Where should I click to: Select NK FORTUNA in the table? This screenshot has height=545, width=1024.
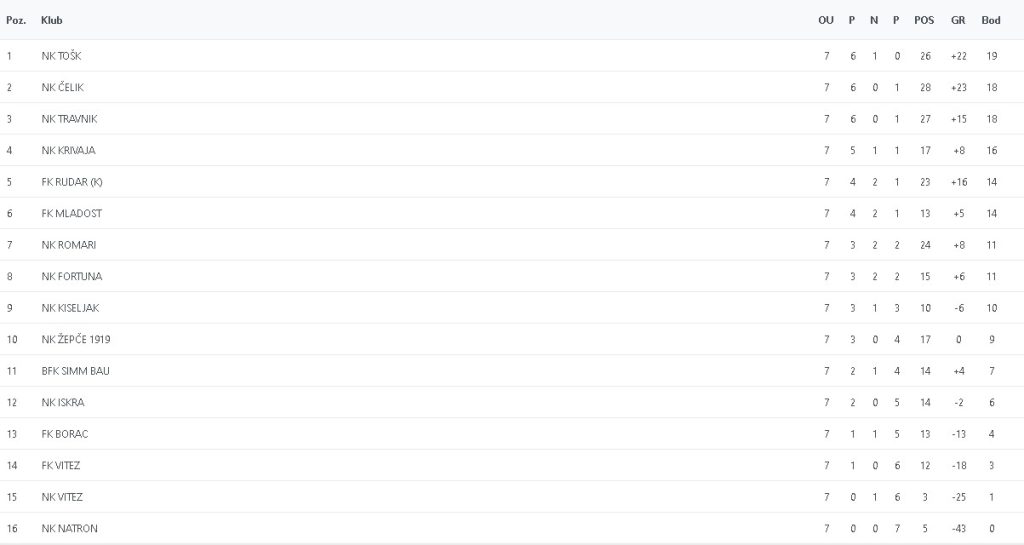[x=71, y=276]
